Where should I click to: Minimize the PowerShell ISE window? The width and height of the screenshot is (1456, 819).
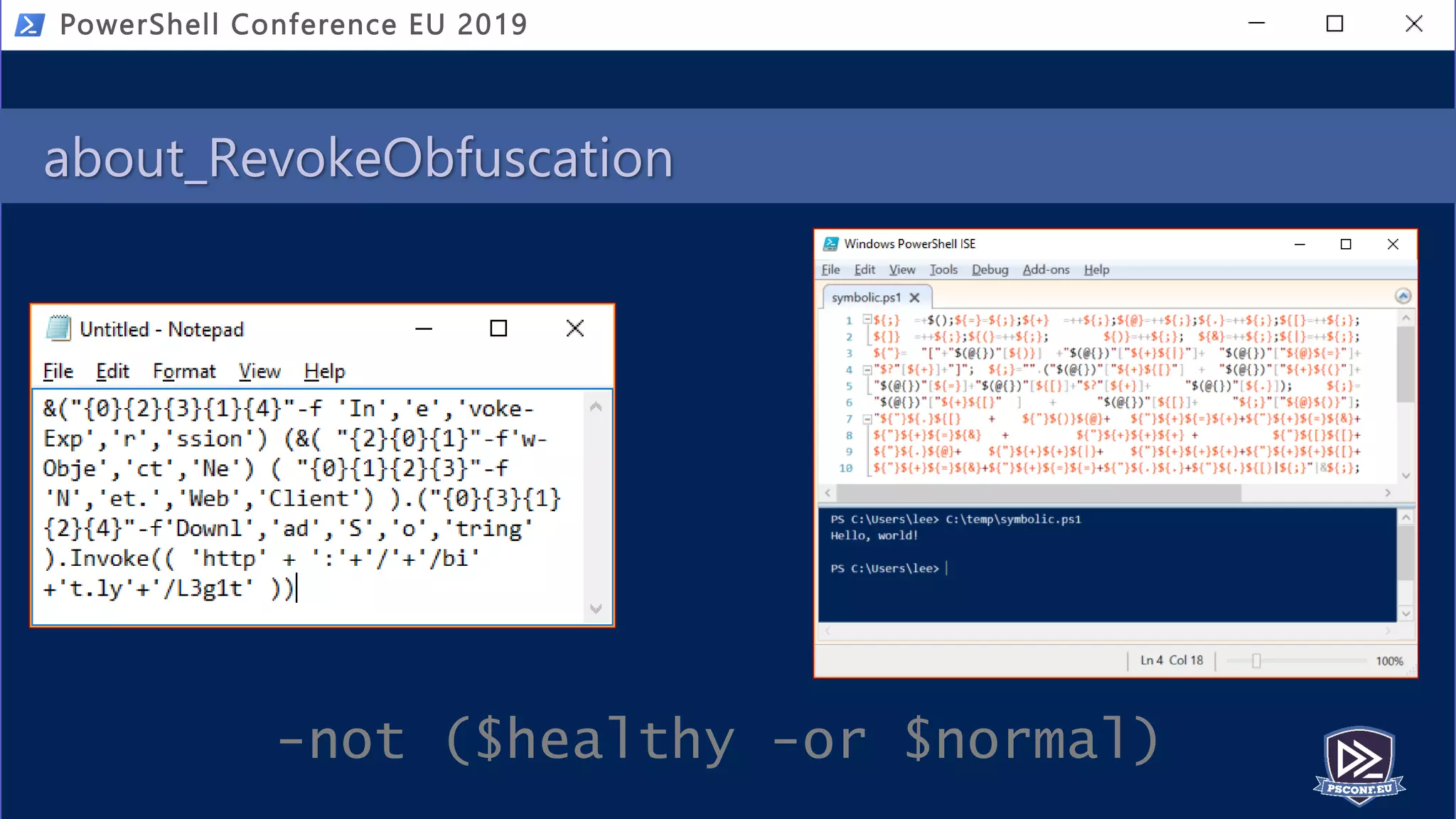pos(1300,244)
